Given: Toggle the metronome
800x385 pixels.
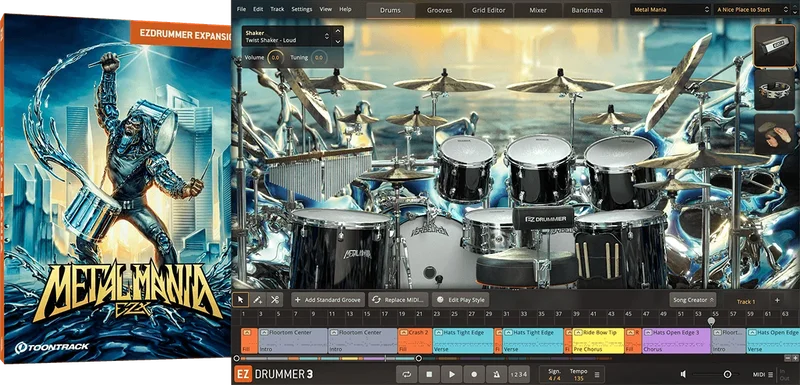Looking at the screenshot, I should pyautogui.click(x=496, y=374).
